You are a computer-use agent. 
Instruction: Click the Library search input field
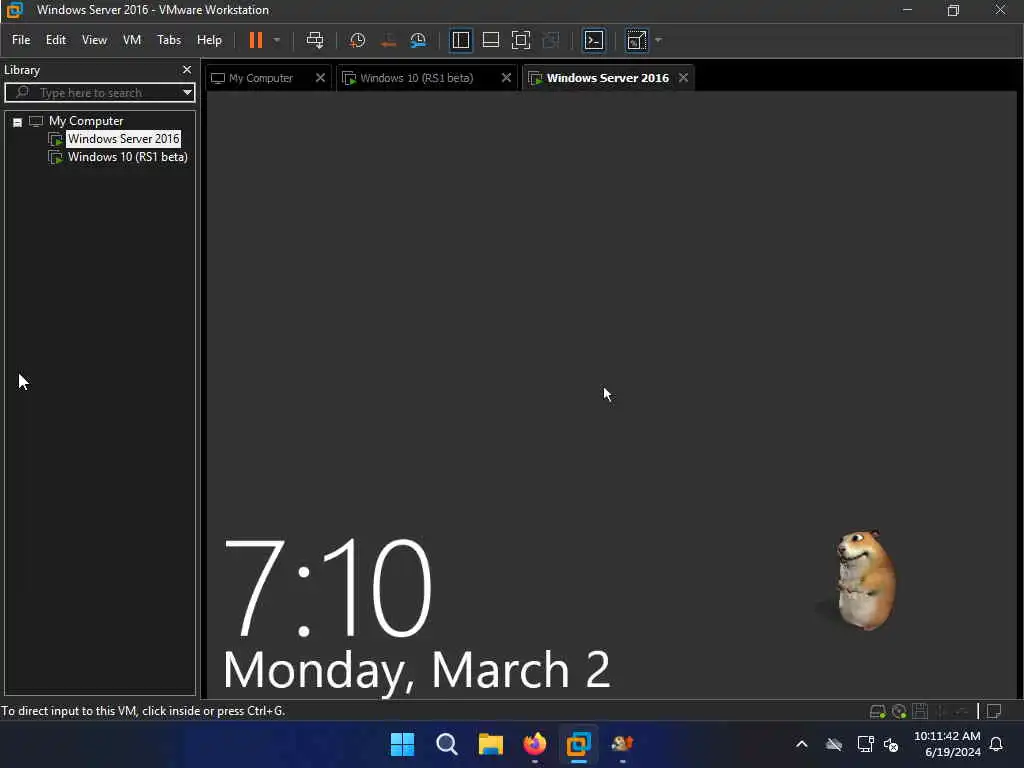99,92
